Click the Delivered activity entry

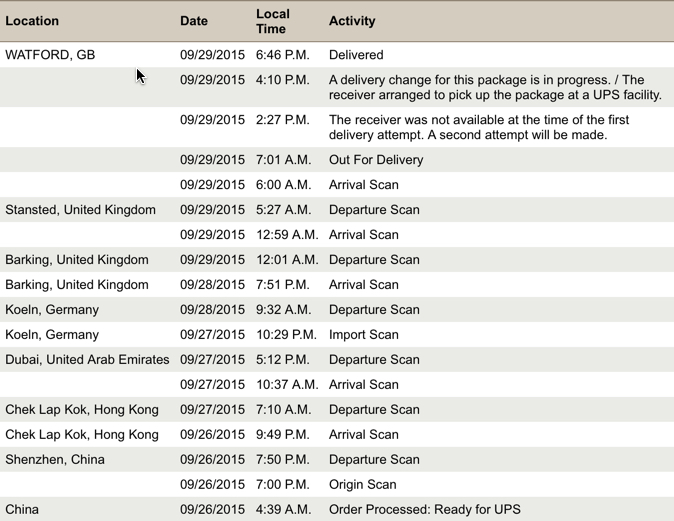point(356,55)
